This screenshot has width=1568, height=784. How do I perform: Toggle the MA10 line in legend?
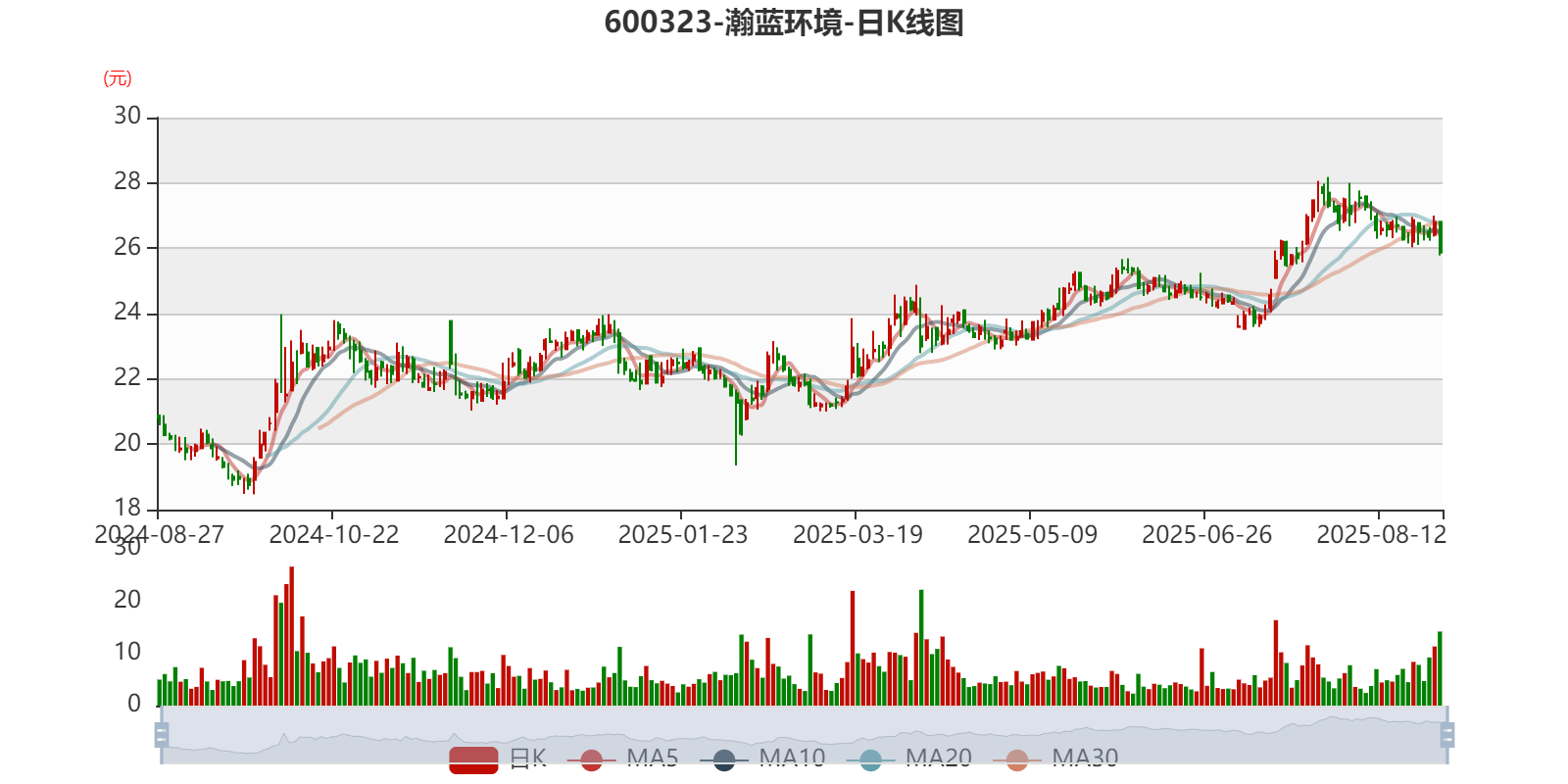763,759
